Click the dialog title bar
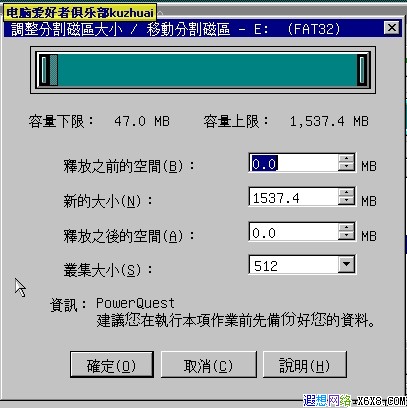 pos(193,29)
